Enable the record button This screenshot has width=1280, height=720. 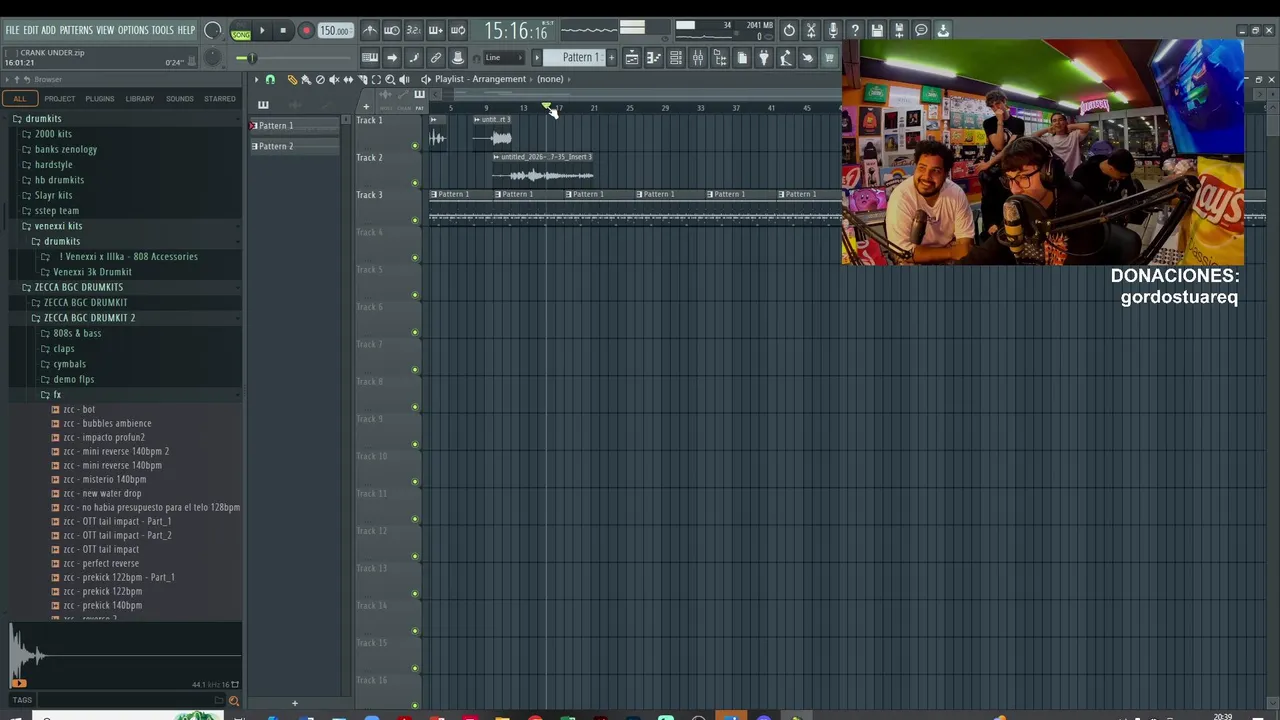(x=306, y=31)
